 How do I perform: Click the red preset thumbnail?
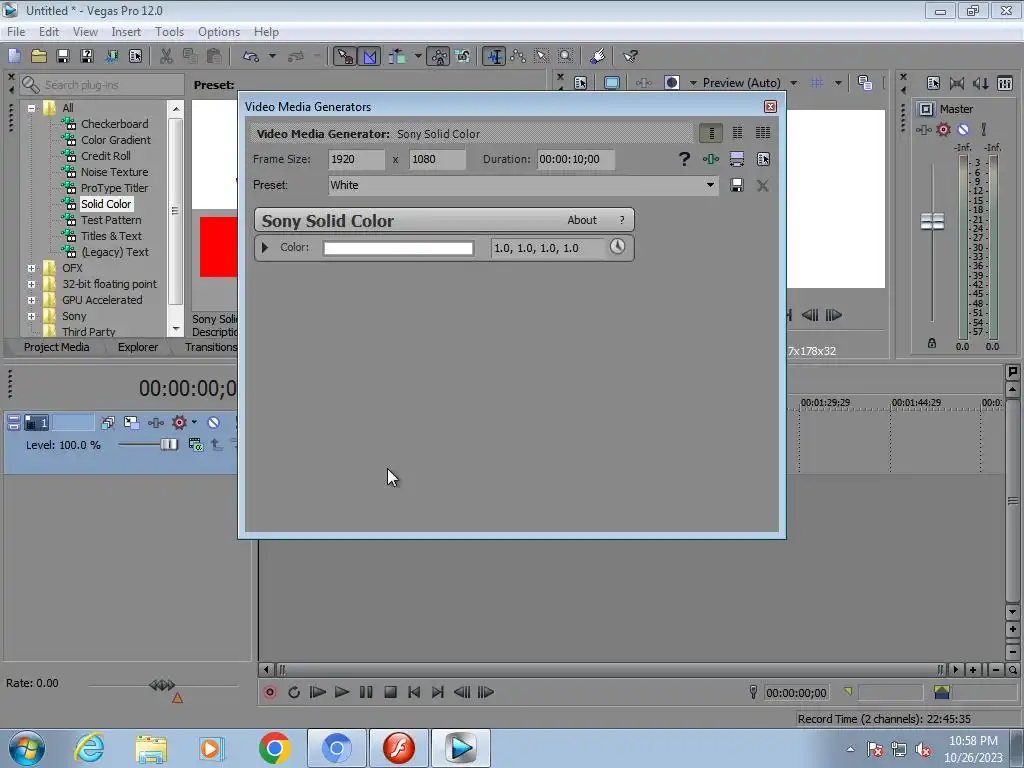218,247
